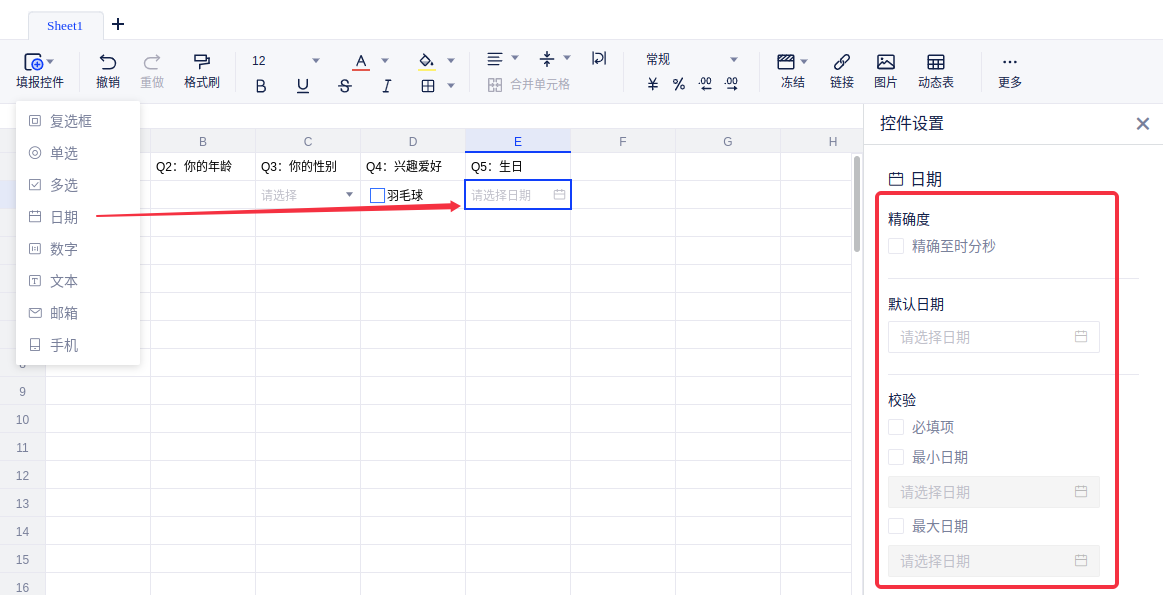Open the font size dropdown

pyautogui.click(x=316, y=60)
